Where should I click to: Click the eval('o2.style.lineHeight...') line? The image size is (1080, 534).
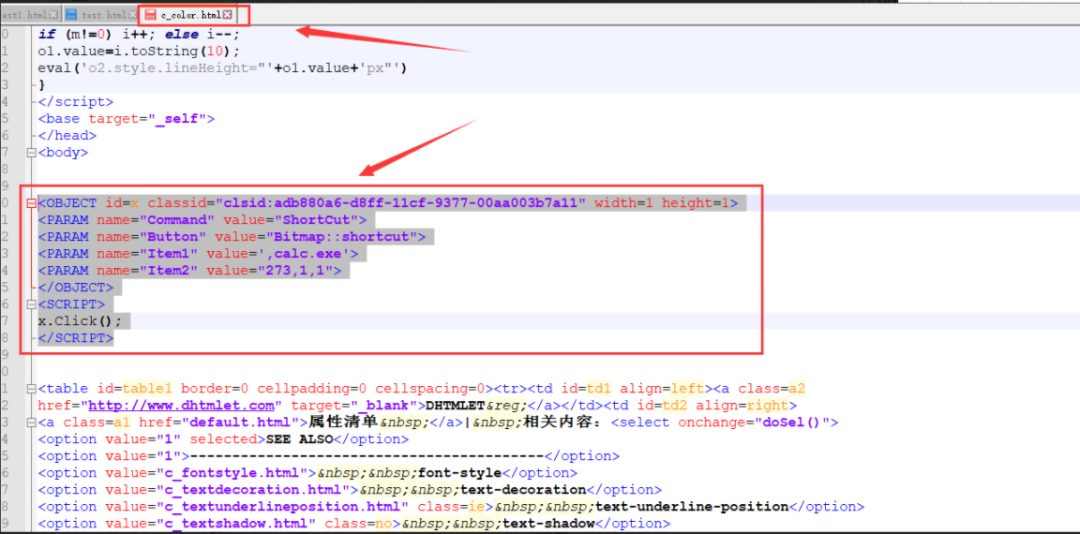click(x=223, y=68)
